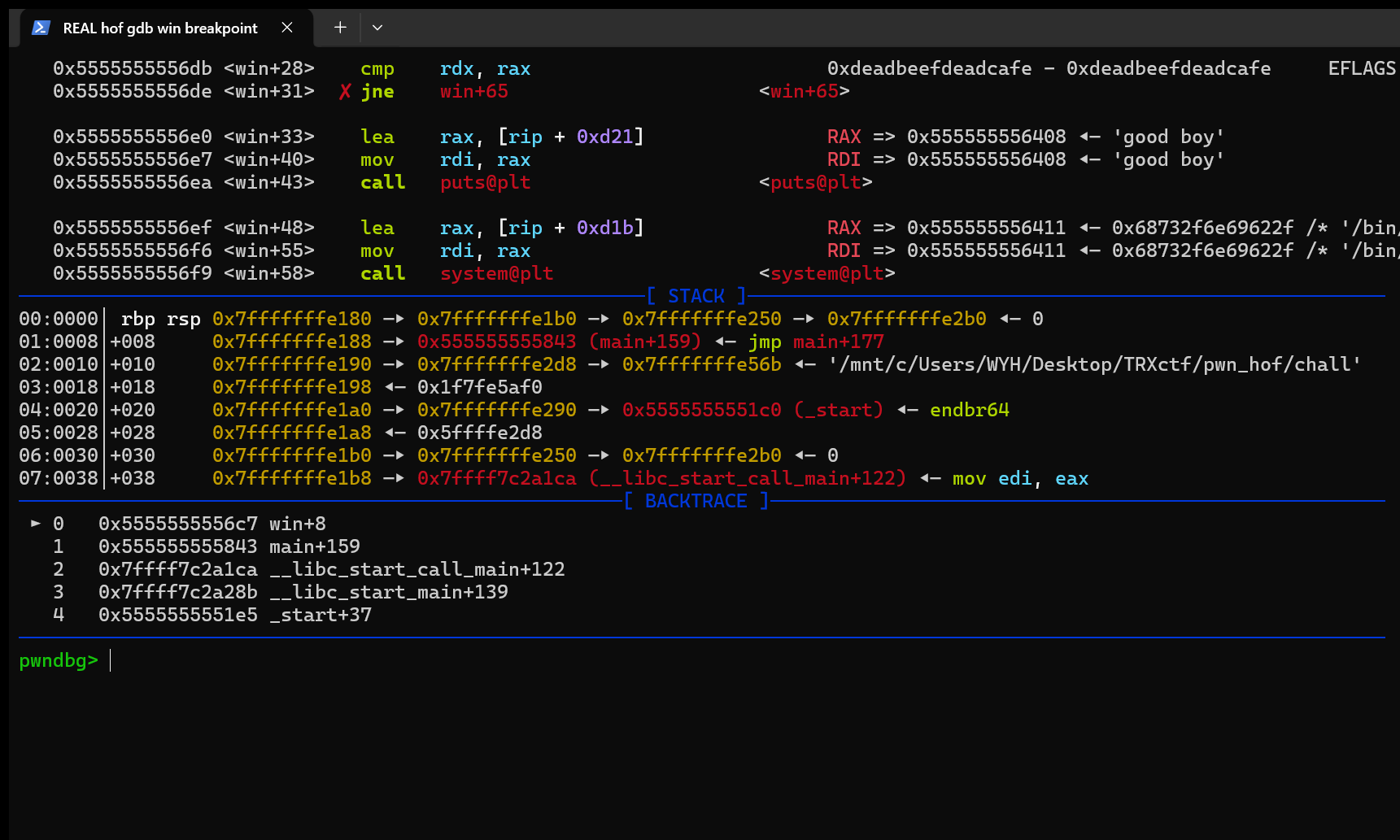
Task: Click the red '0x5555555551c0 (_start)' value
Action: [x=753, y=411]
